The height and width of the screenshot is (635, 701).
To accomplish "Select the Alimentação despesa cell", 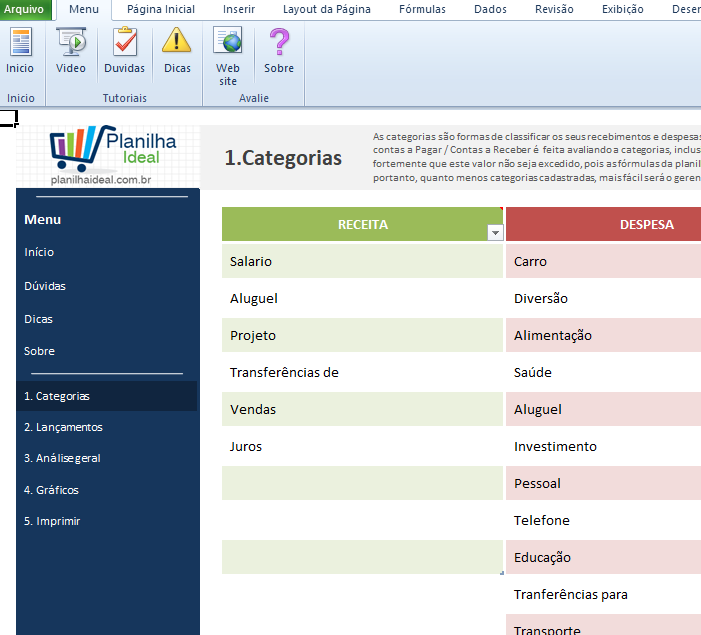I will pos(604,335).
